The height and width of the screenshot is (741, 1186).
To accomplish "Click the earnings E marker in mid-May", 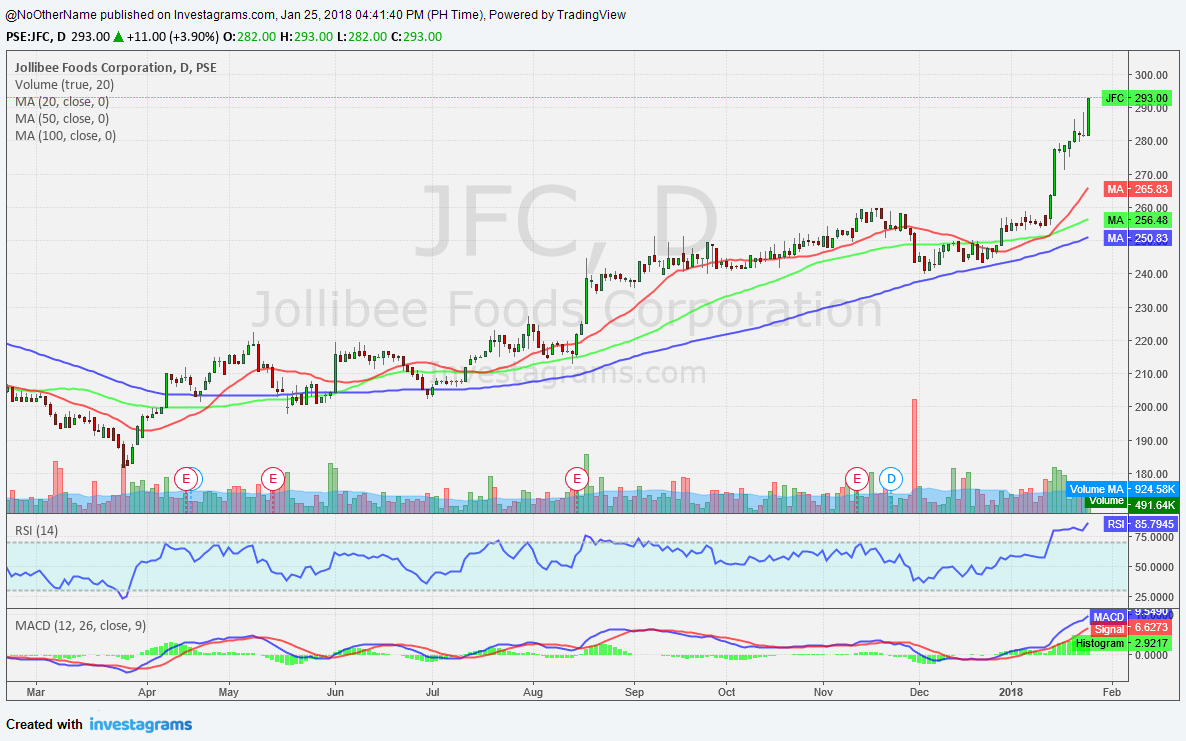I will (x=272, y=479).
